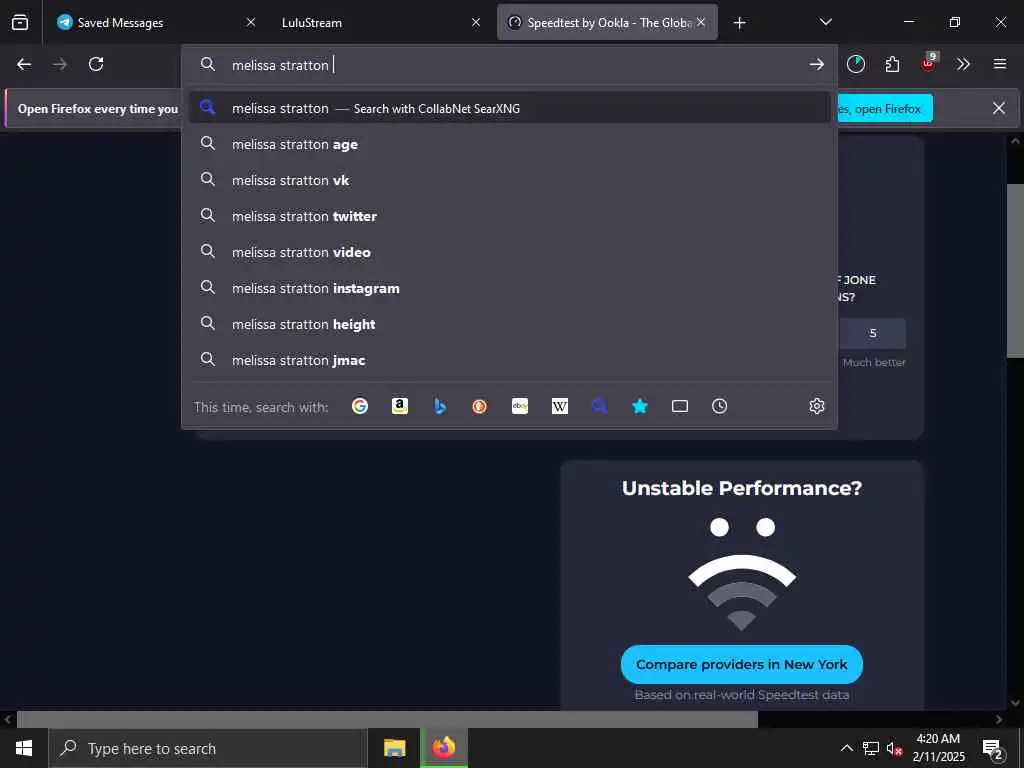Click the page's horizontal scrollbar thumb
This screenshot has width=1024, height=768.
coord(387,720)
